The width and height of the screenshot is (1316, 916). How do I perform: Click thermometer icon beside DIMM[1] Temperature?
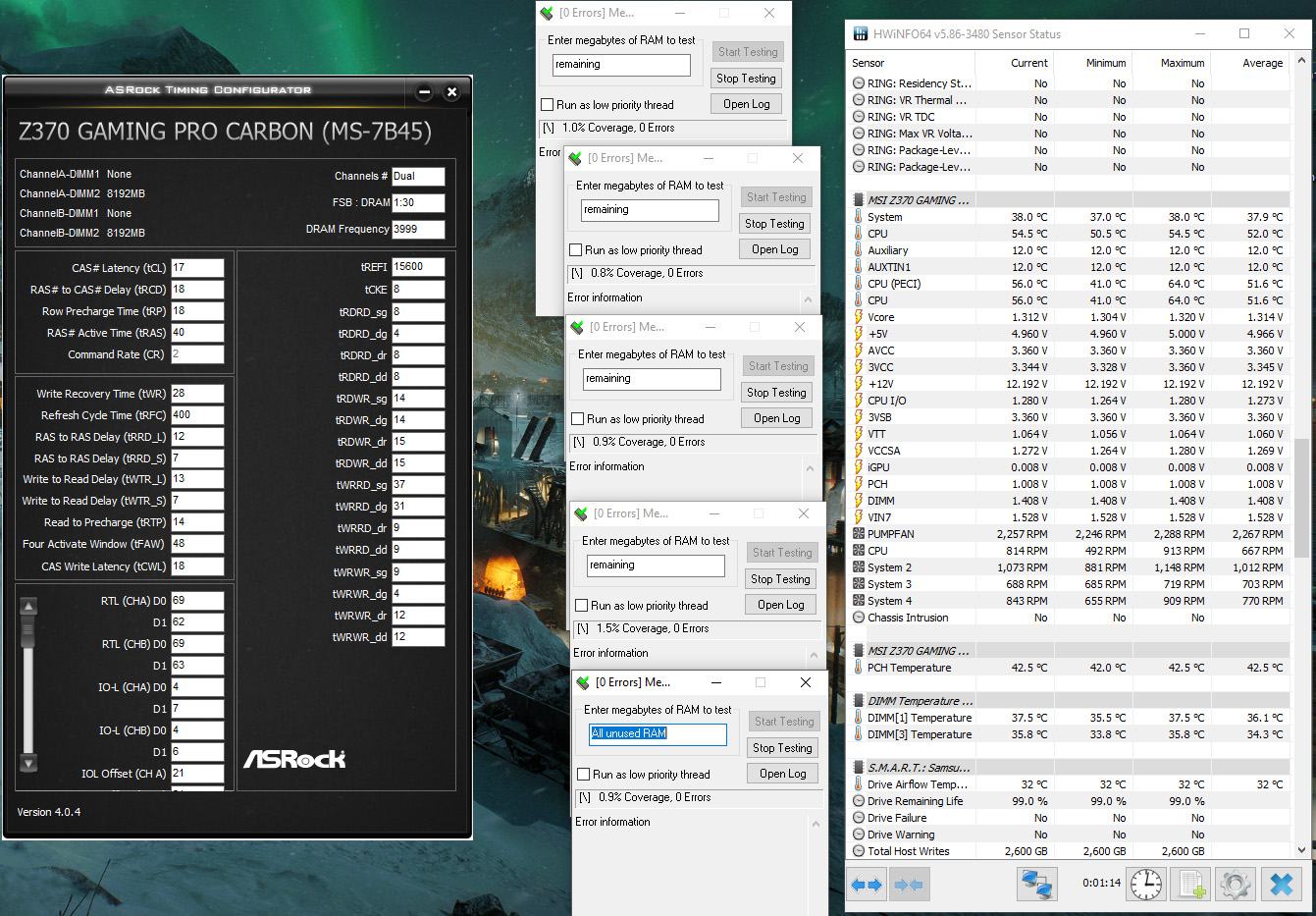click(859, 718)
